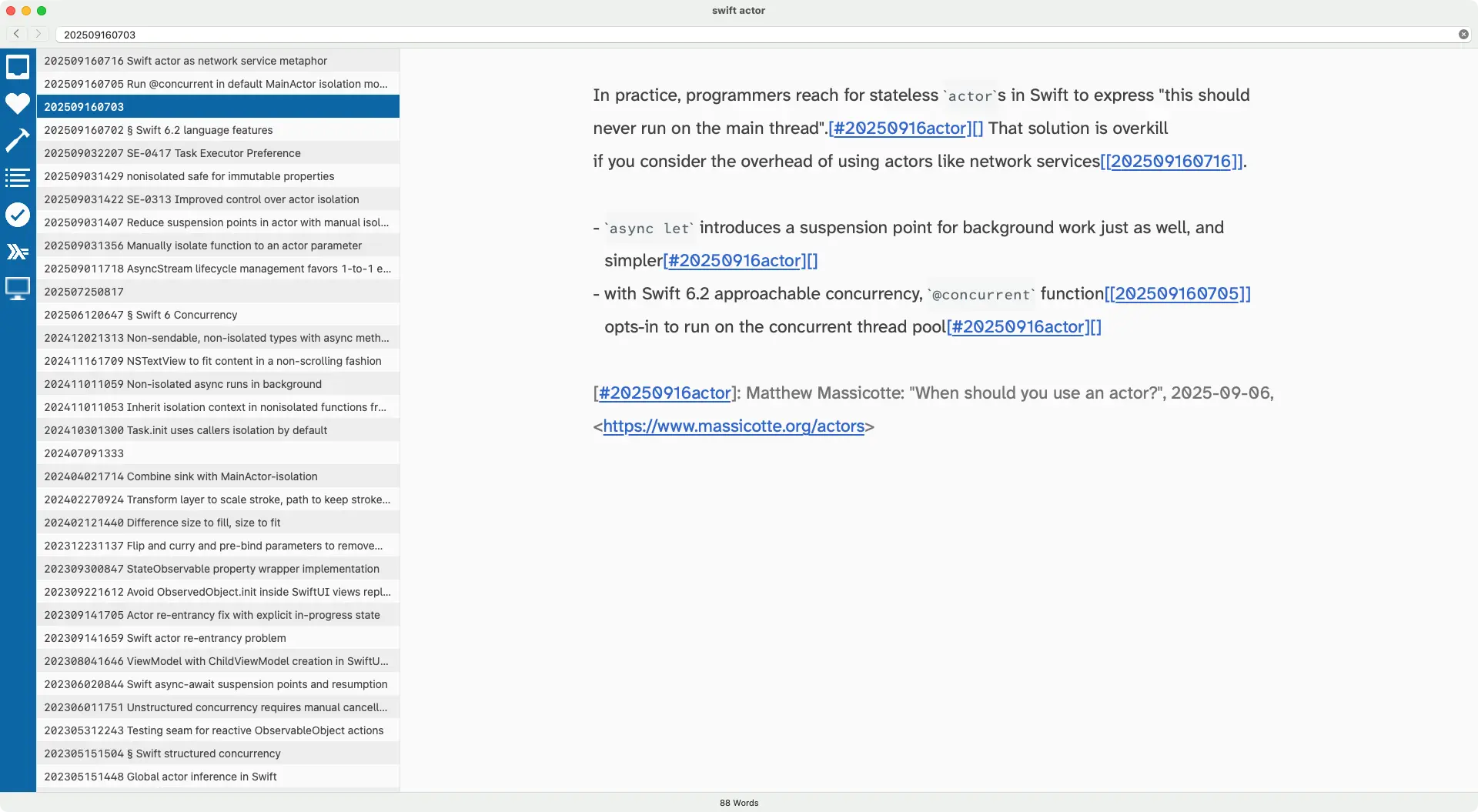Follow the [[202509160705]] link in the note
1478x812 pixels.
click(1178, 293)
